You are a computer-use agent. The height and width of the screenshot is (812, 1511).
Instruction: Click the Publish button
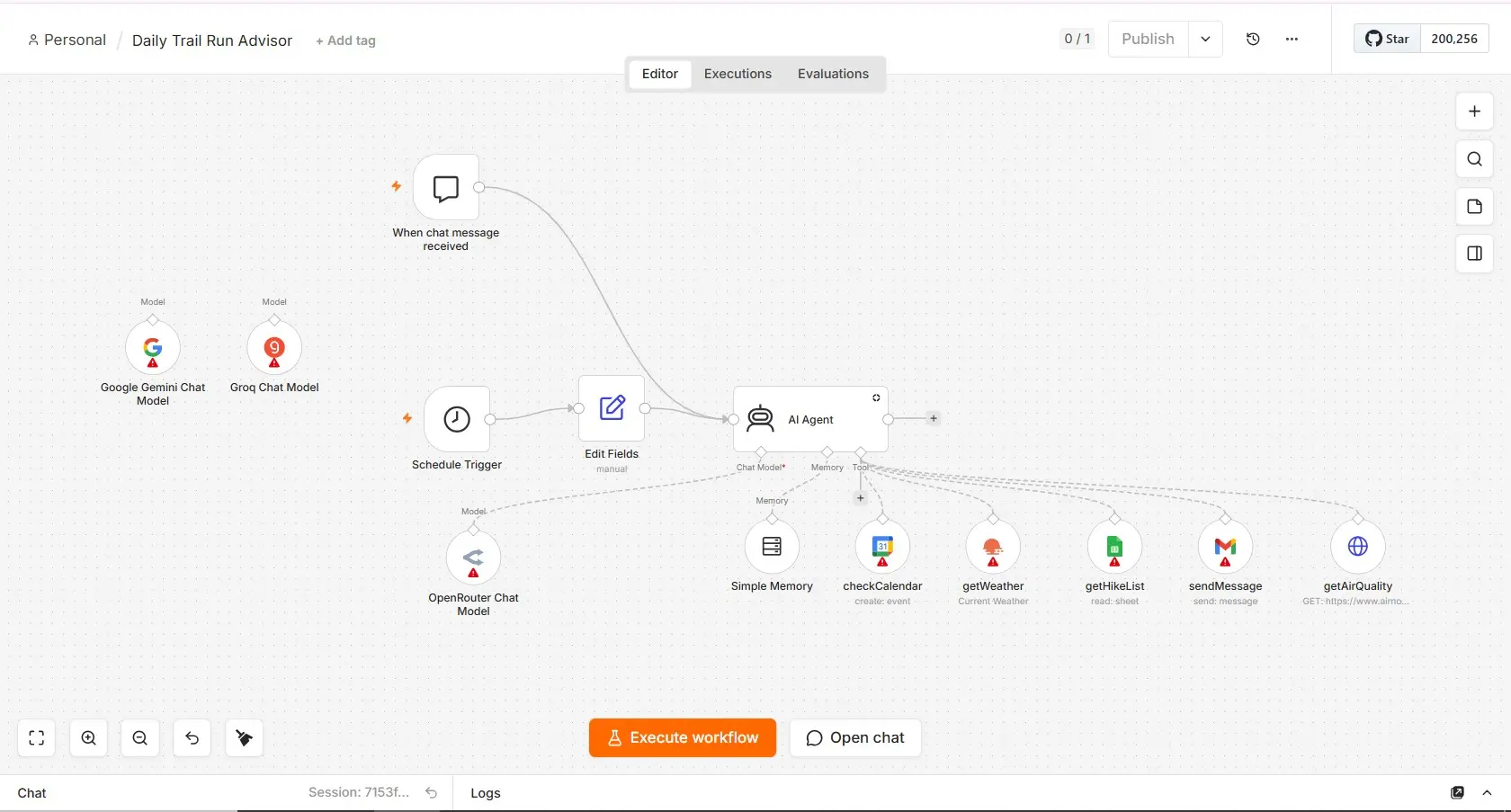(1149, 40)
